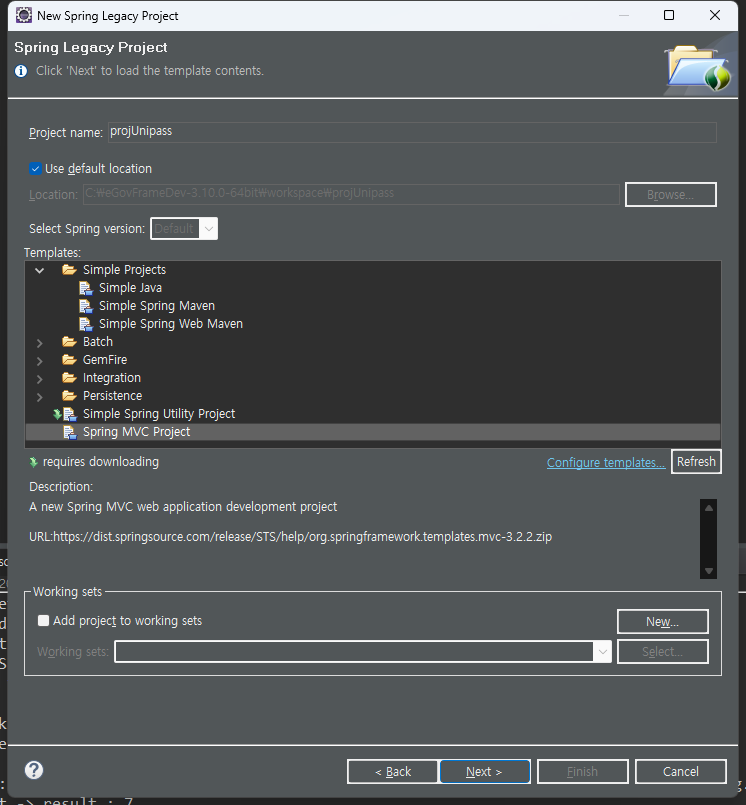Toggle Use default location checkbox
This screenshot has width=746, height=805.
pyautogui.click(x=35, y=168)
